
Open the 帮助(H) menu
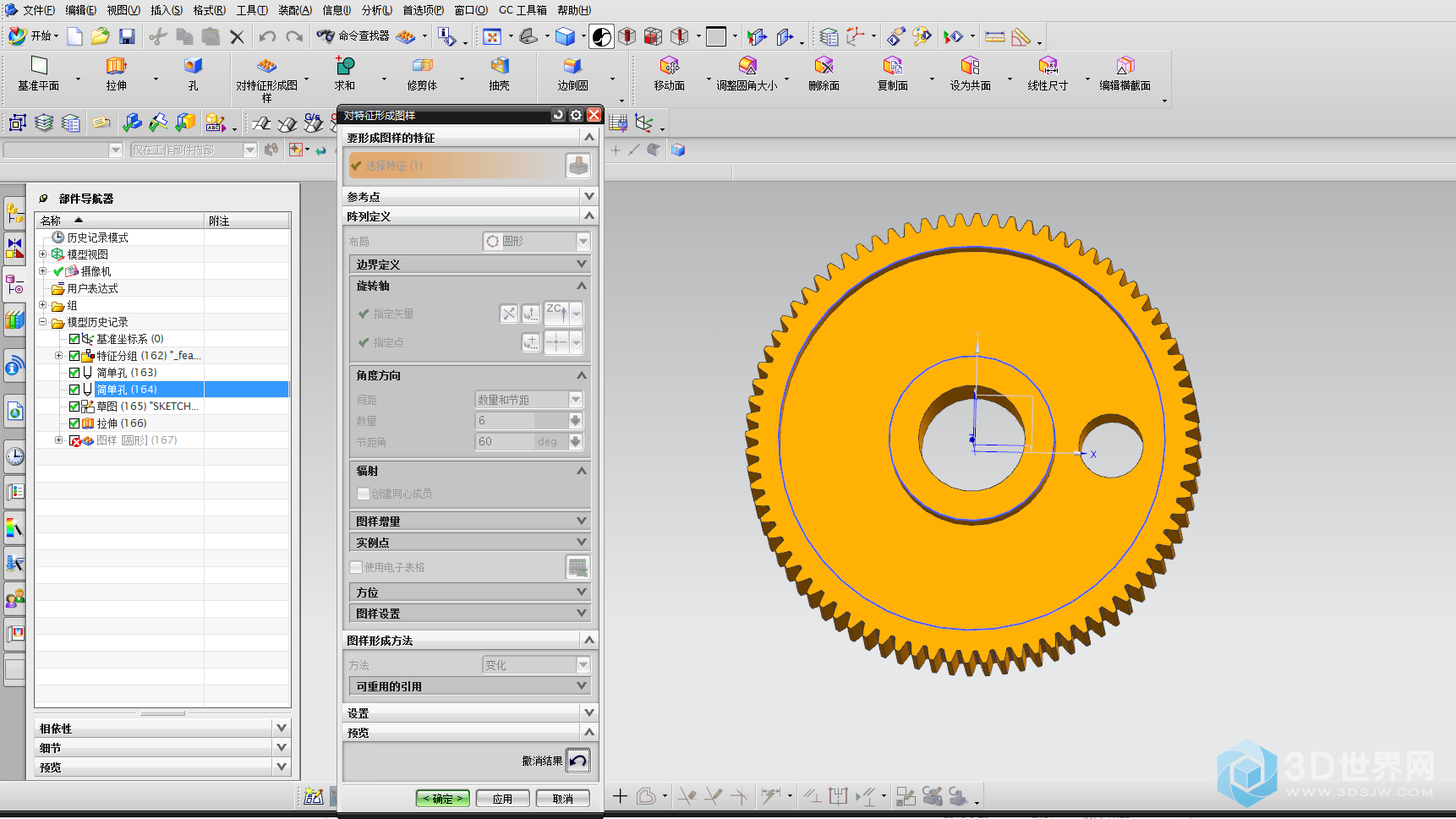click(x=573, y=10)
